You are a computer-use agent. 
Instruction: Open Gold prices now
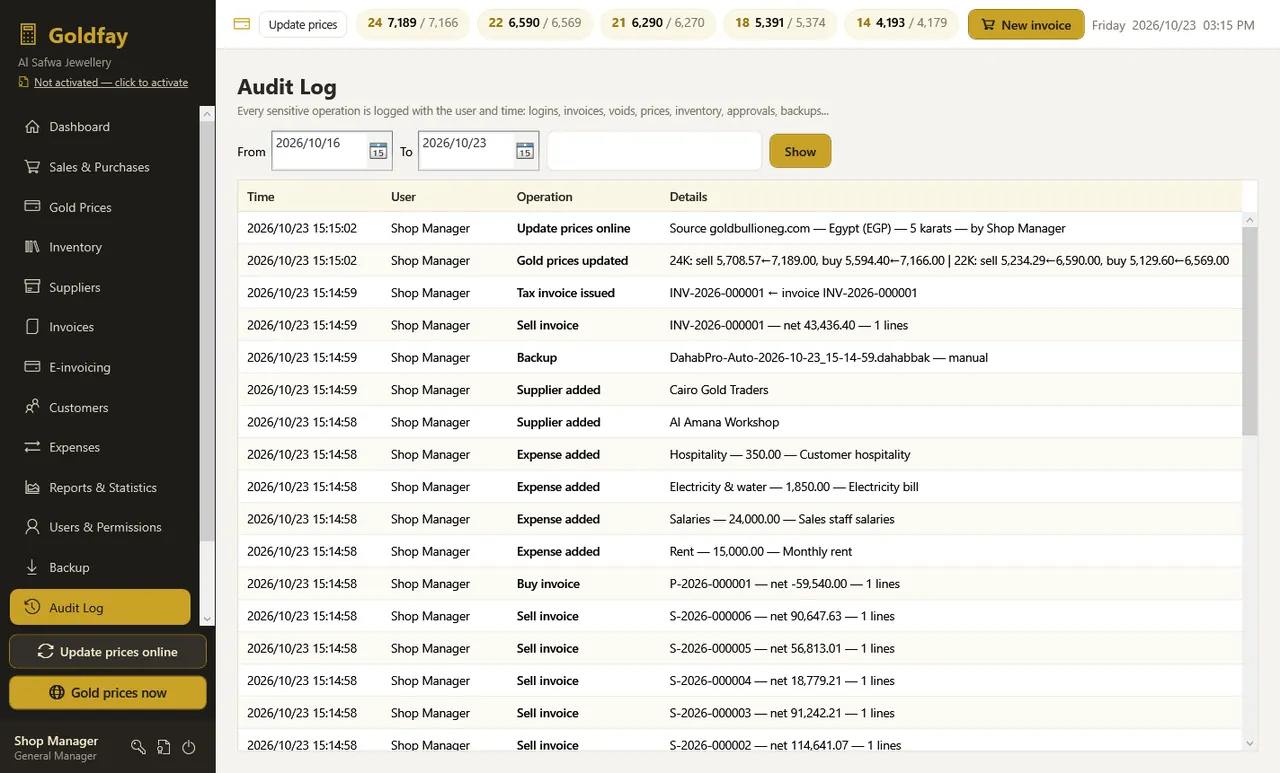[108, 692]
